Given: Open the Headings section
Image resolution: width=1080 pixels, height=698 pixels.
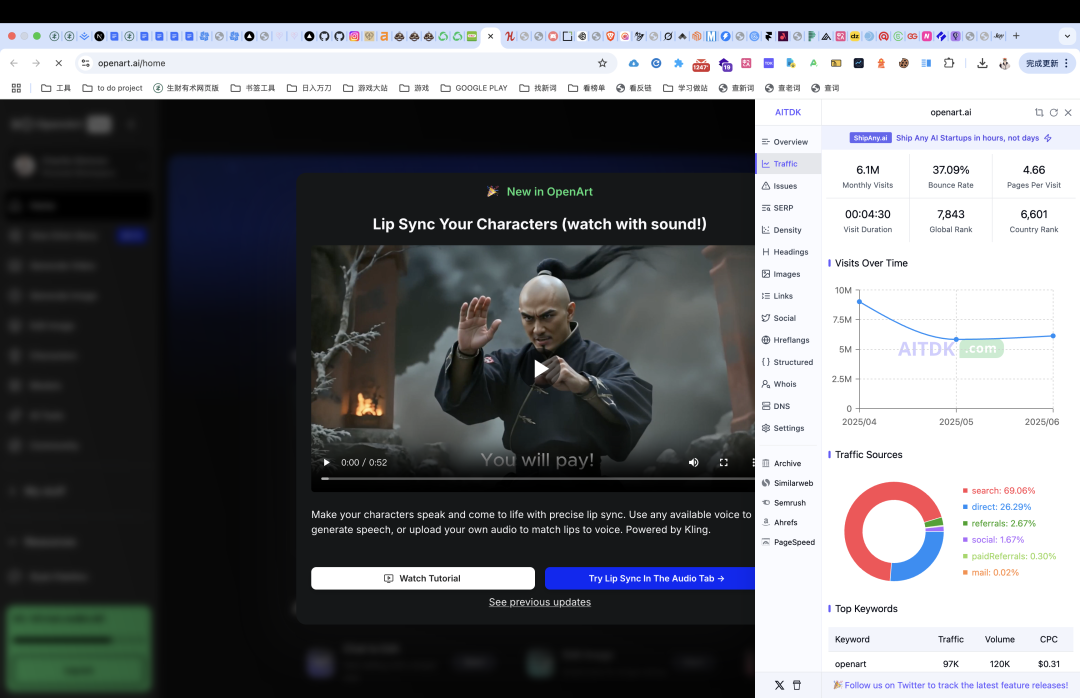Looking at the screenshot, I should click(x=785, y=252).
